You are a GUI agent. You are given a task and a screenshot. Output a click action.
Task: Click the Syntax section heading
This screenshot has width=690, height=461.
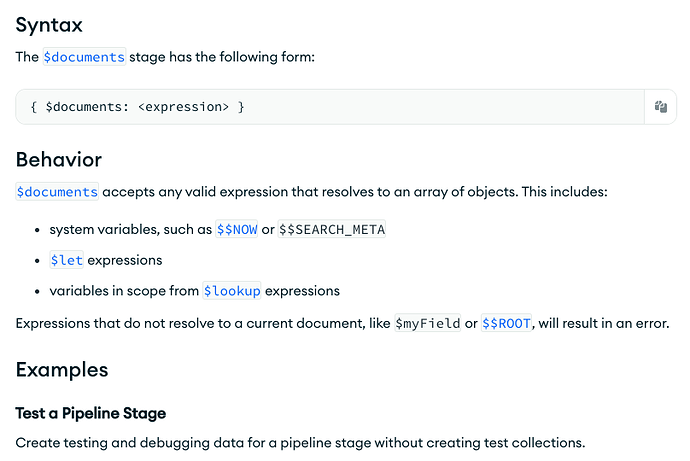[49, 25]
